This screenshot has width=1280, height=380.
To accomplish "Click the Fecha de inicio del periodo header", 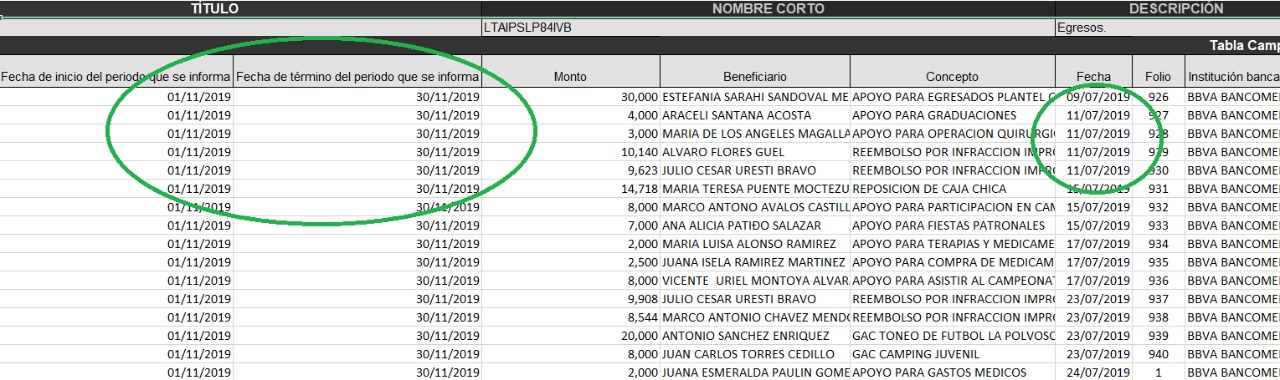I will coord(116,77).
